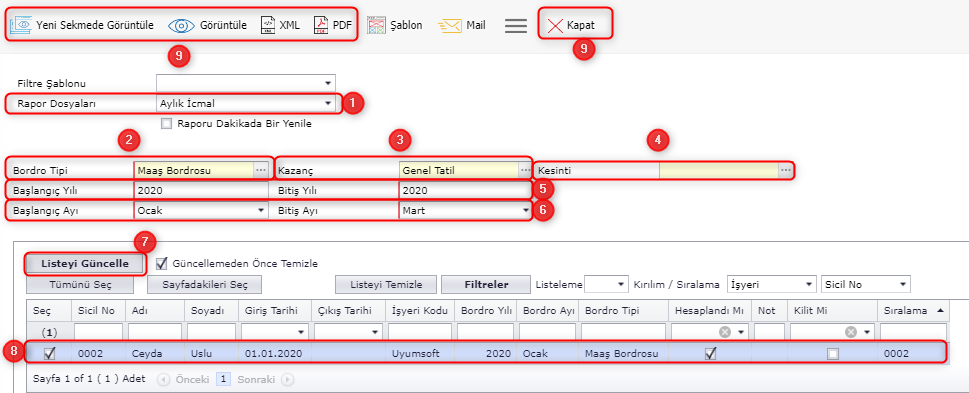Image resolution: width=969 pixels, height=393 pixels.
Task: Clear Hesaplandı Mı filter icon
Action: pos(725,332)
